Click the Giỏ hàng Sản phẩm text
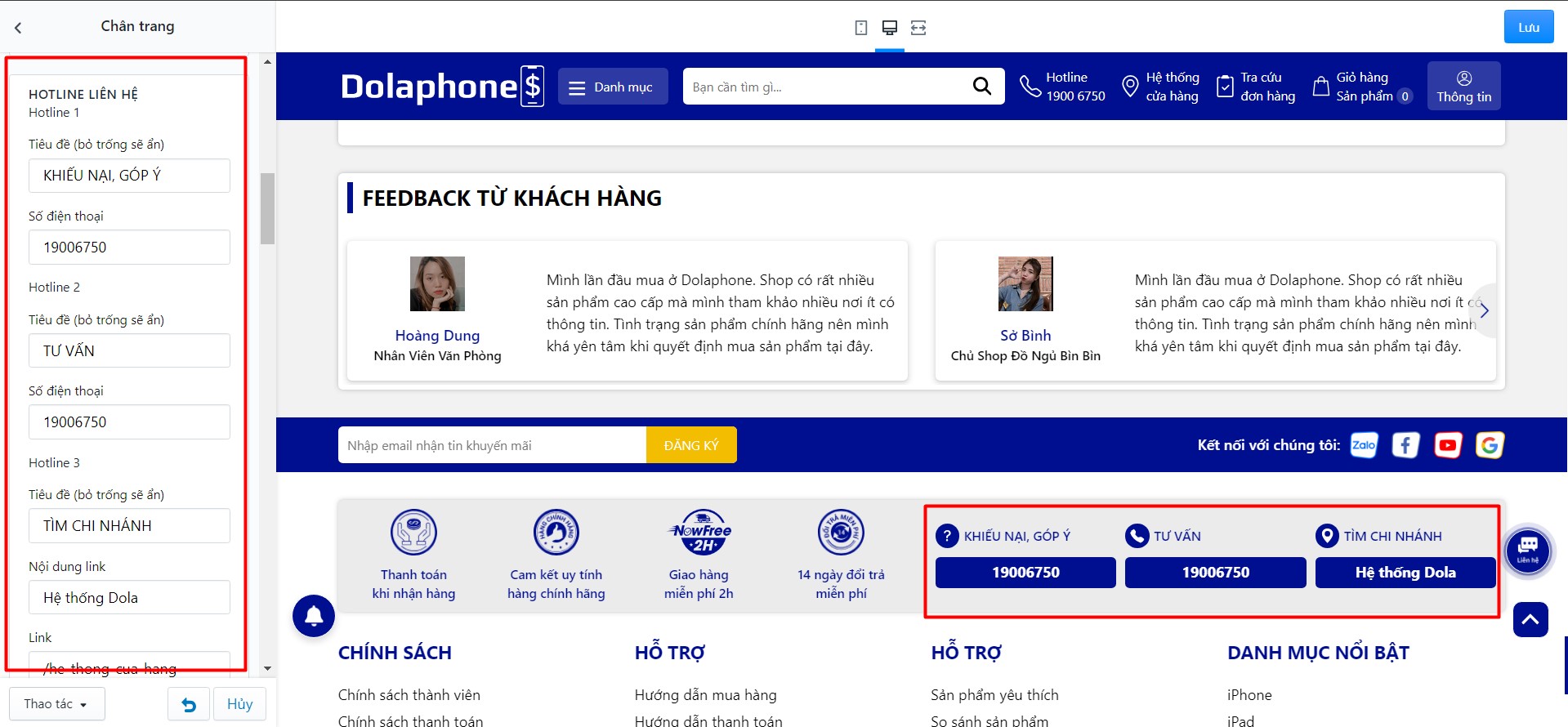The width and height of the screenshot is (1568, 727). (1365, 87)
